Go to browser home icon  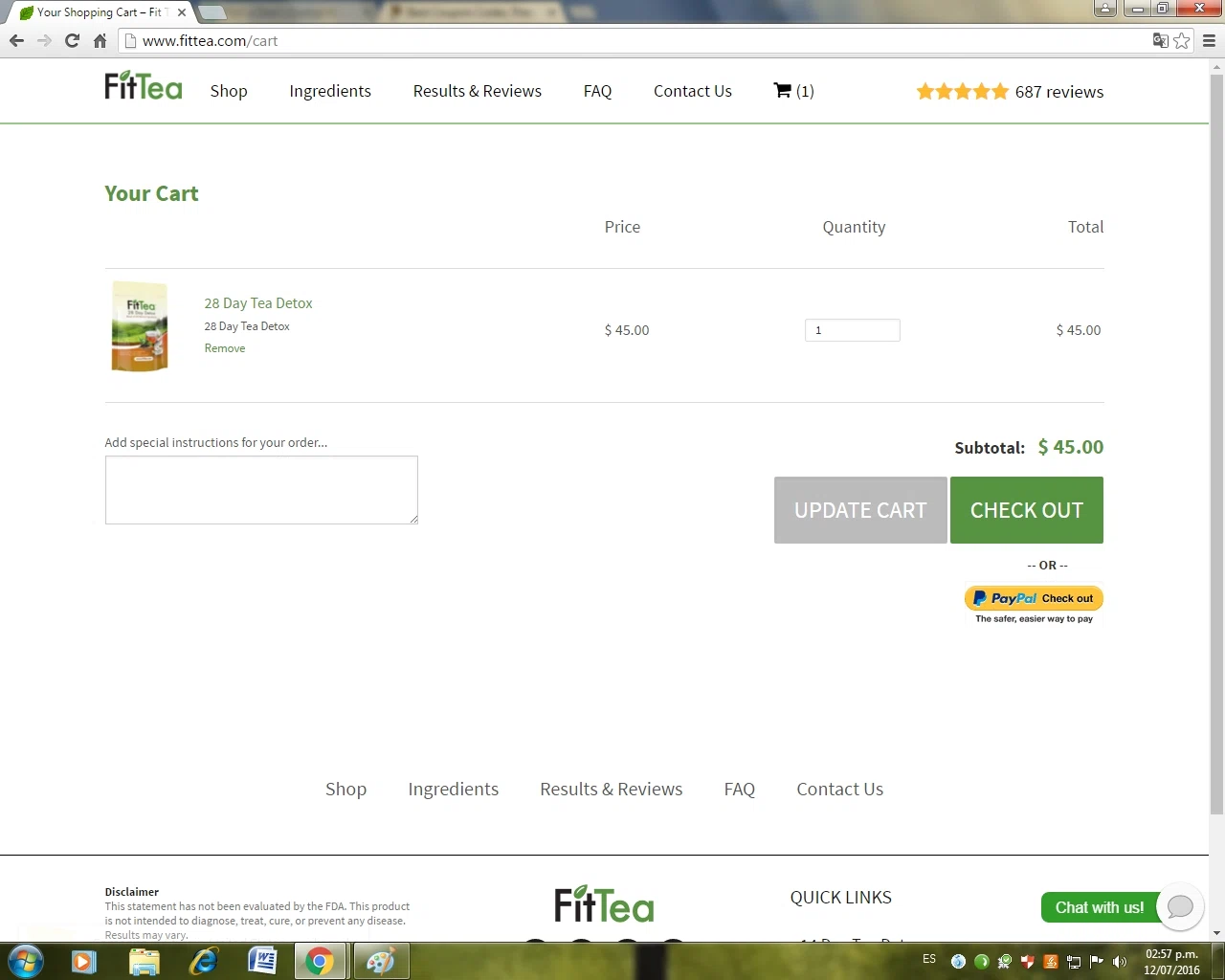pyautogui.click(x=100, y=40)
